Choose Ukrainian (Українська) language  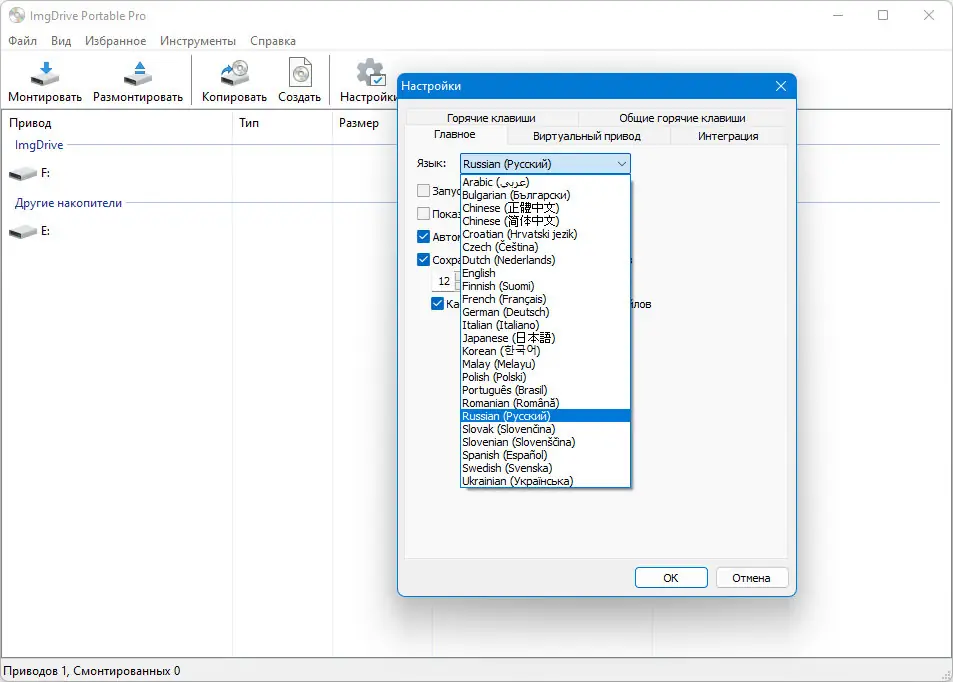[x=545, y=481]
